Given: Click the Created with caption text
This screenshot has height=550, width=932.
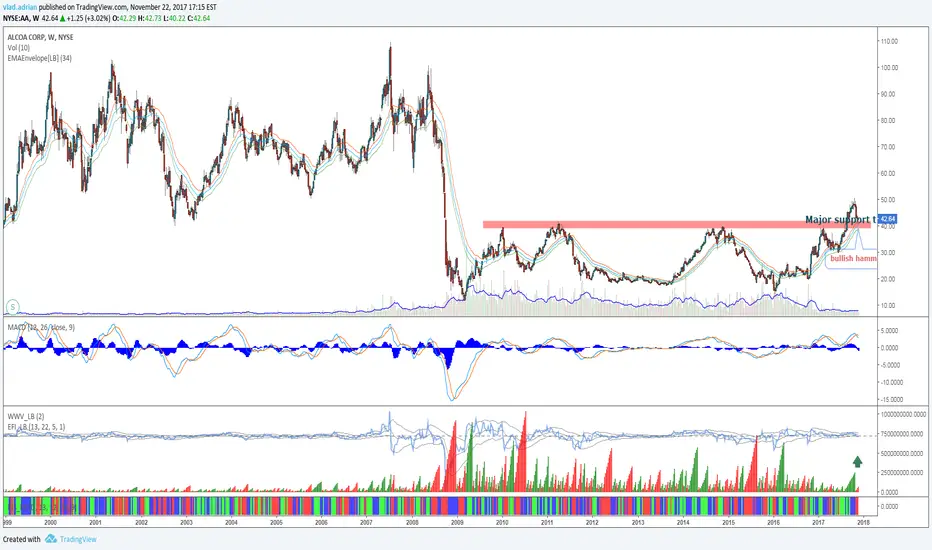Looking at the screenshot, I should click(21, 539).
